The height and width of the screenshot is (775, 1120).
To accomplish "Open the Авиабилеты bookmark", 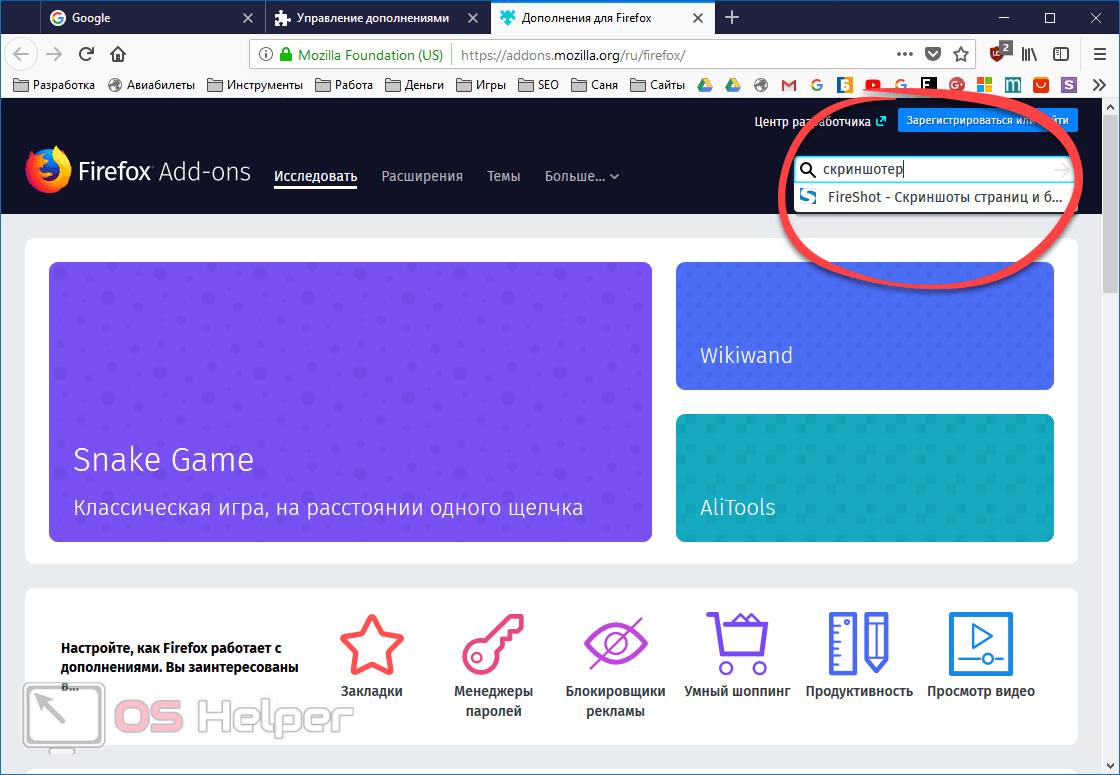I will (151, 85).
